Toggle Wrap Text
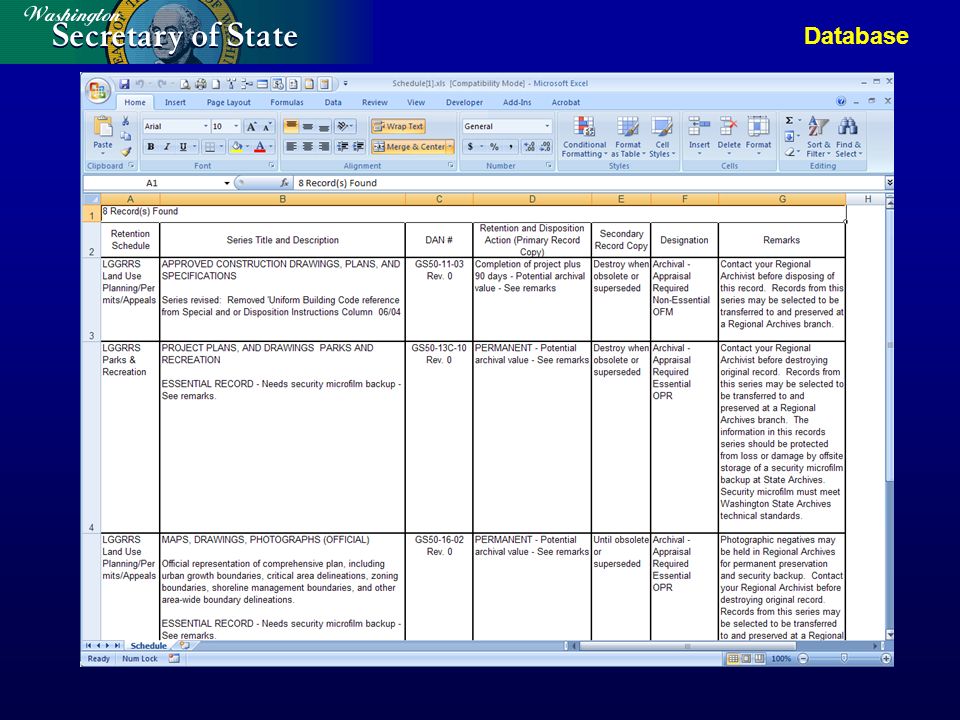This screenshot has width=960, height=720. [398, 126]
